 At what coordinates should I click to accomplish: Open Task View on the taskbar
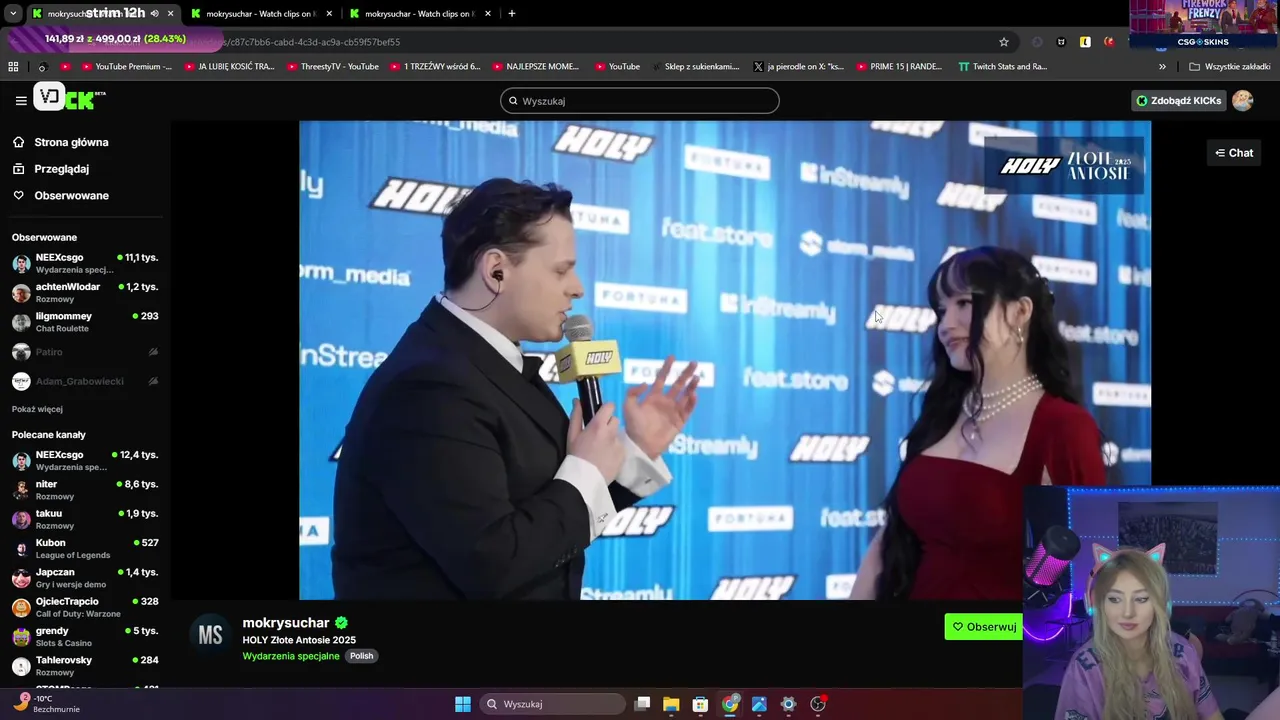(643, 704)
